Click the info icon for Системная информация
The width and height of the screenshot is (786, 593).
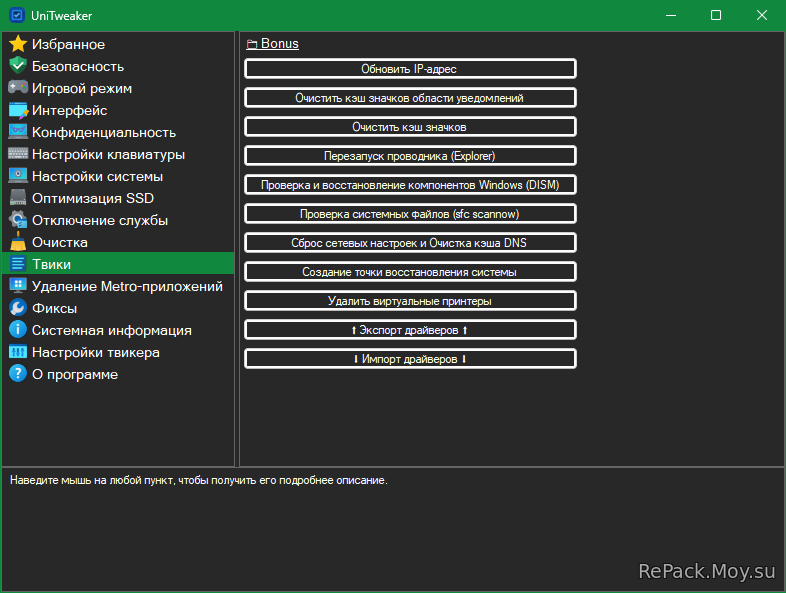coord(17,330)
